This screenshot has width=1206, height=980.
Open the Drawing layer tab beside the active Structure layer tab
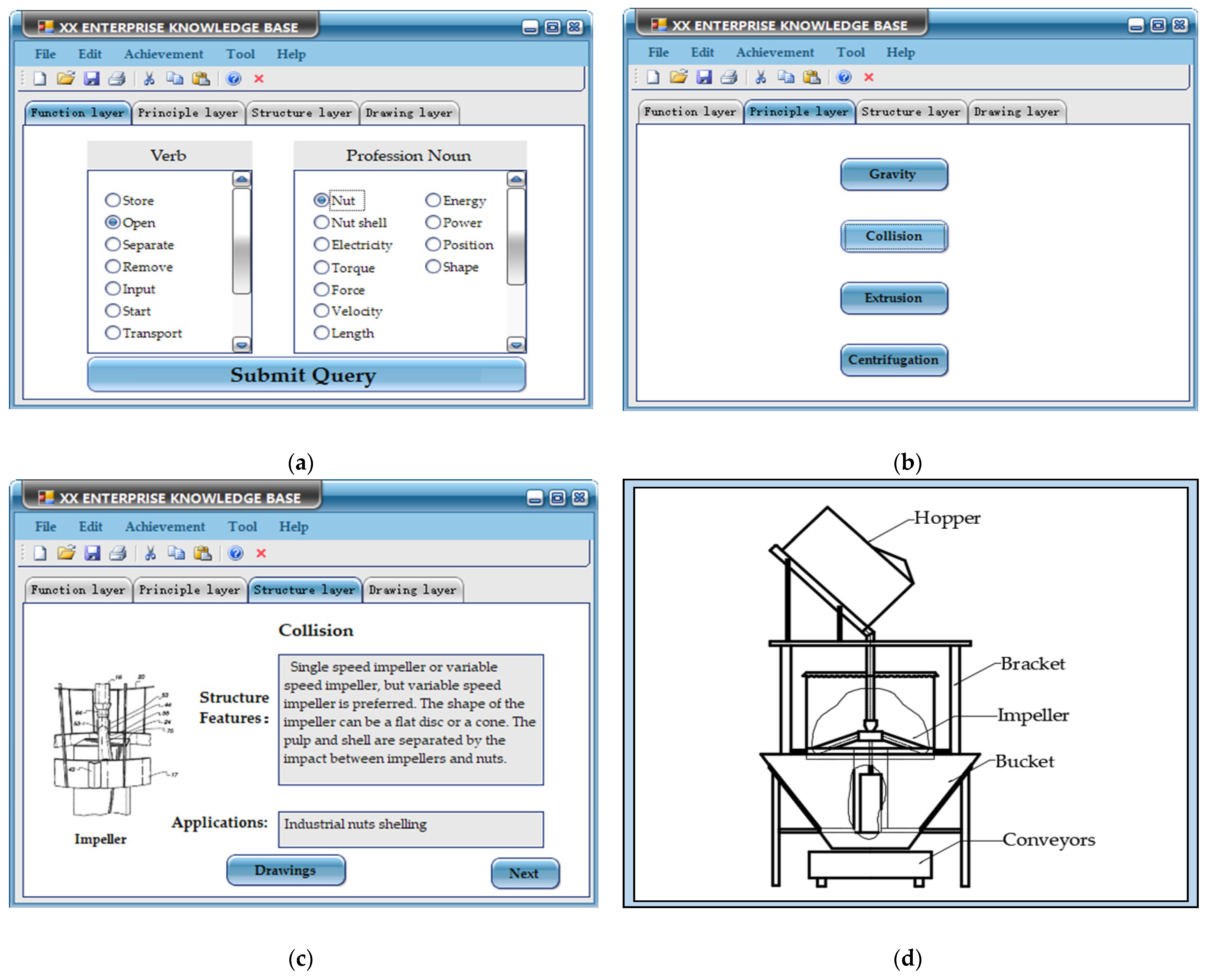click(412, 590)
